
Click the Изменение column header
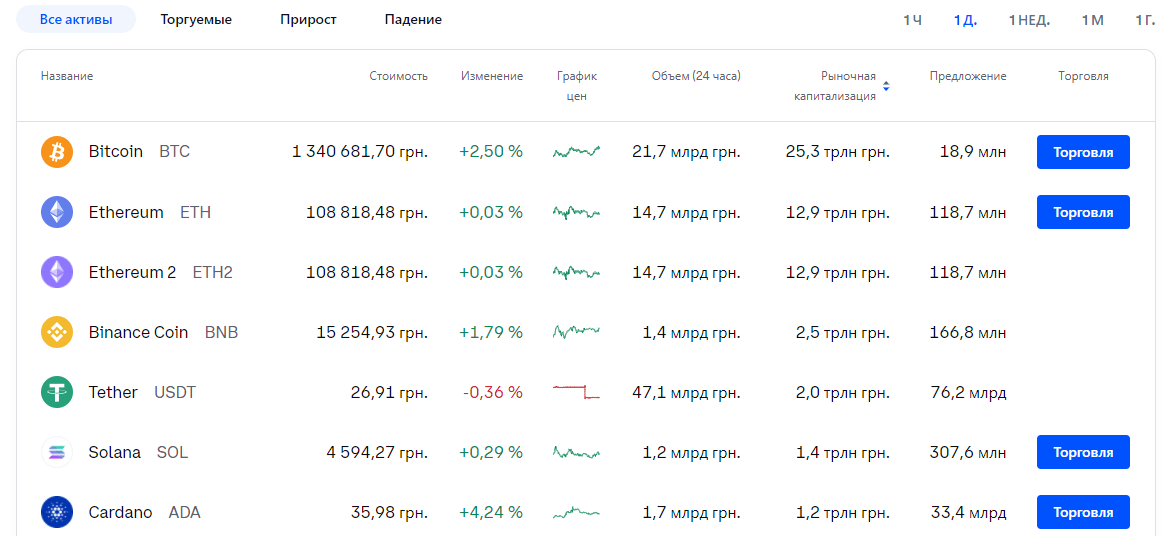492,76
